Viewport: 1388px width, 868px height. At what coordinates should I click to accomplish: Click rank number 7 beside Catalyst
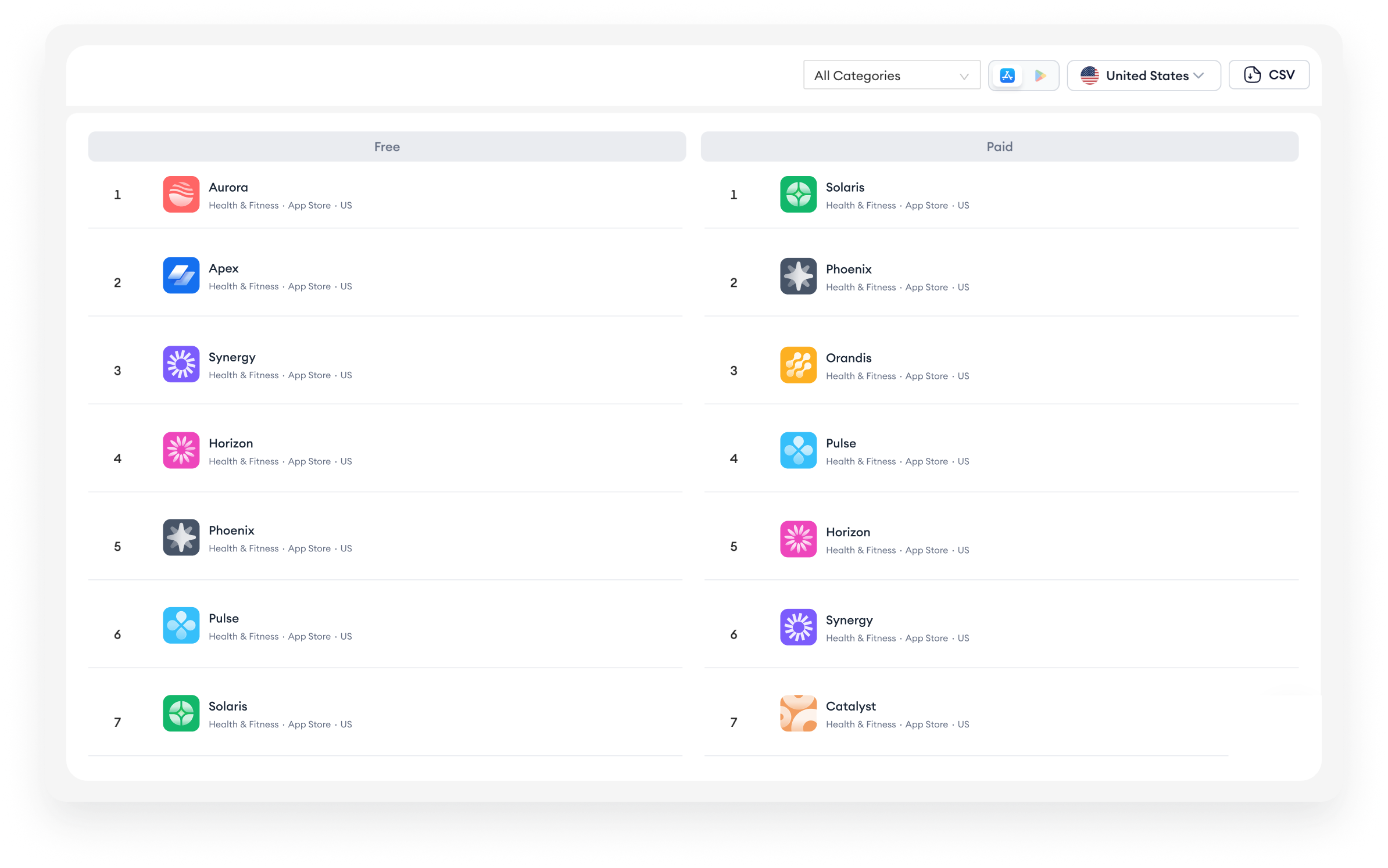(x=734, y=722)
